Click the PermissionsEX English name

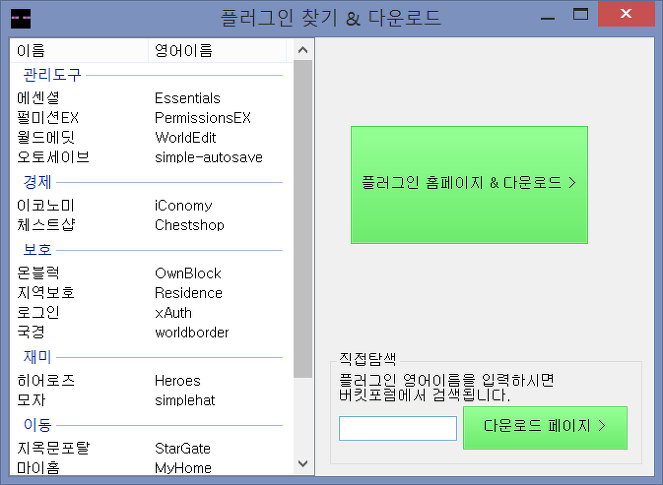click(x=203, y=118)
